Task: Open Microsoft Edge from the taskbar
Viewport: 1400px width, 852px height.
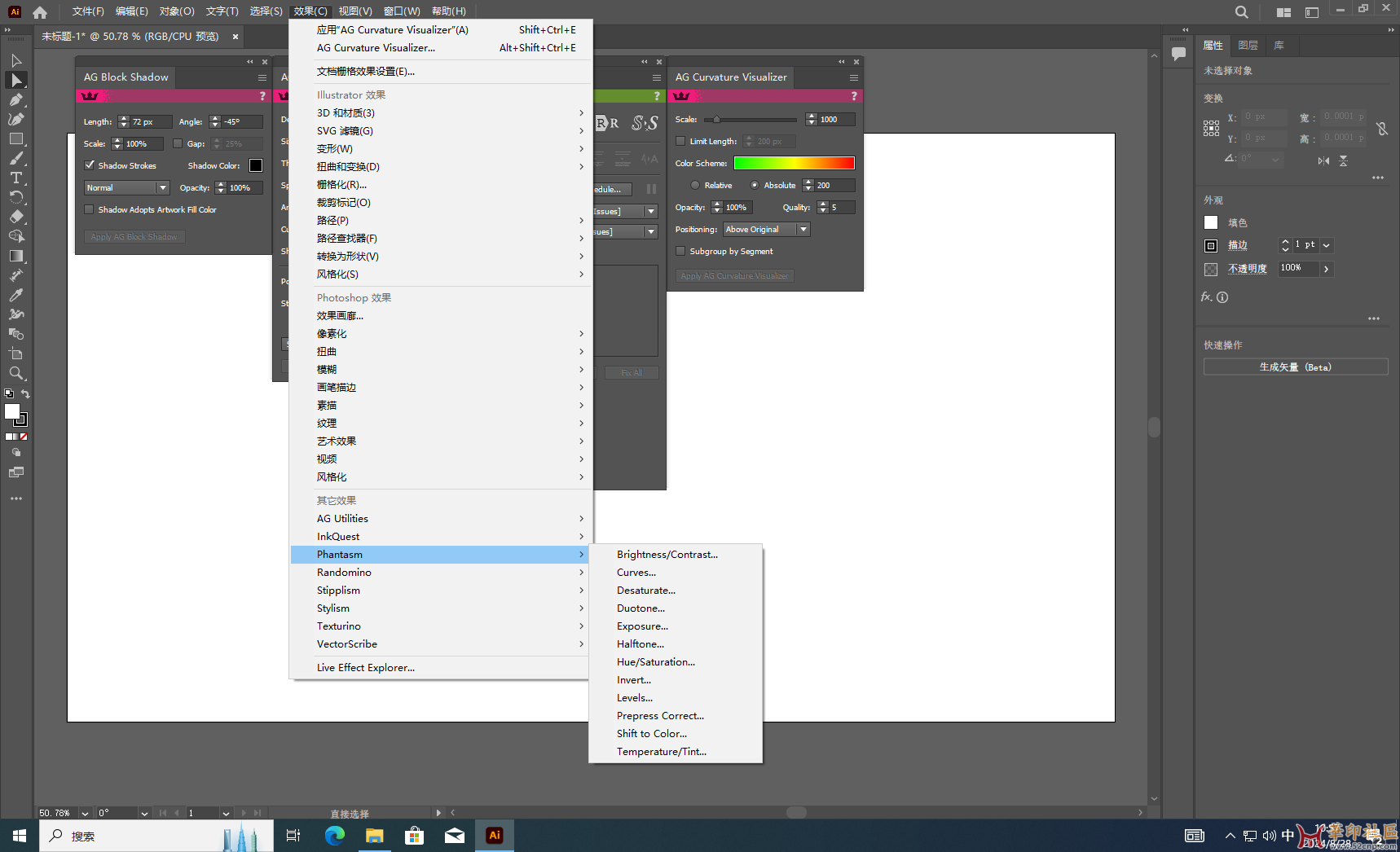Action: click(x=335, y=835)
